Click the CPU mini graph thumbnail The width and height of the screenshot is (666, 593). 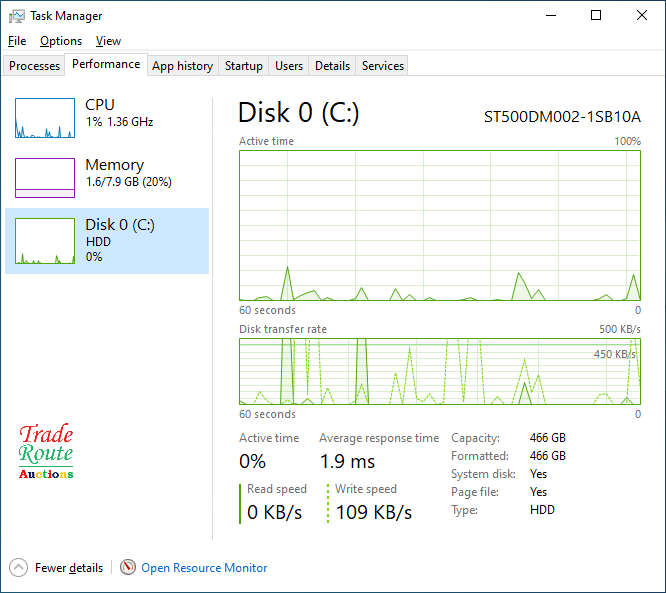(45, 118)
